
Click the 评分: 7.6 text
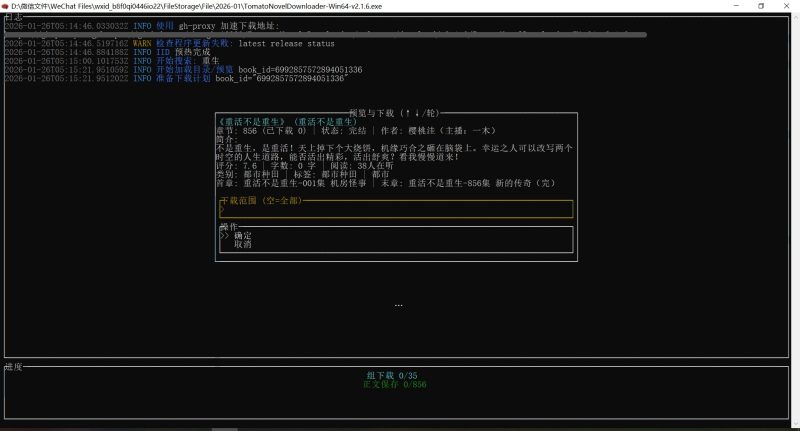237,166
